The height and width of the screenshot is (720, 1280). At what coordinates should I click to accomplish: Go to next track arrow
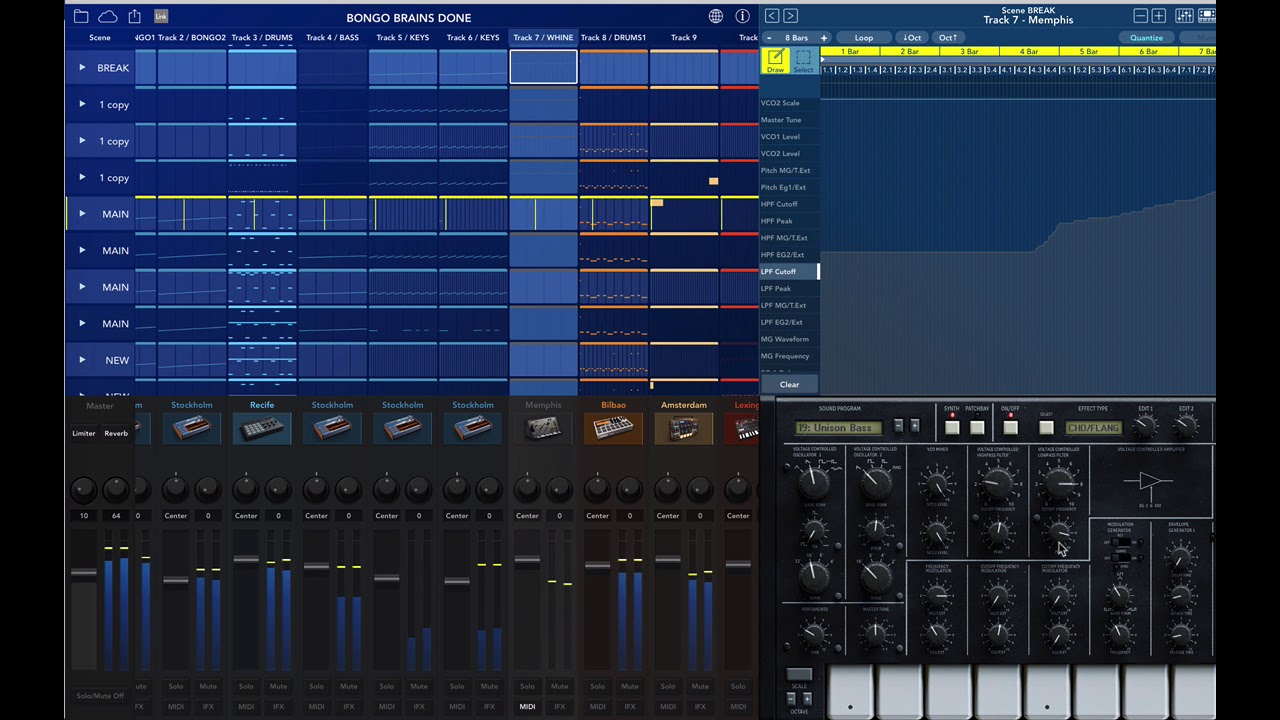pos(790,16)
